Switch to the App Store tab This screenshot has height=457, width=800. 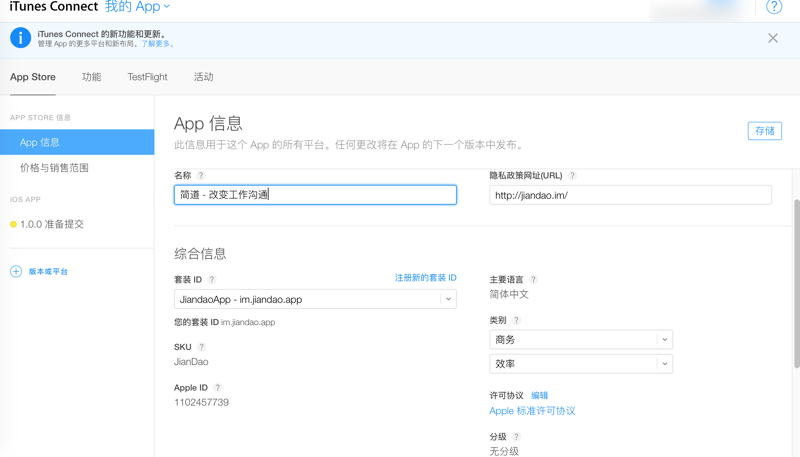point(33,77)
